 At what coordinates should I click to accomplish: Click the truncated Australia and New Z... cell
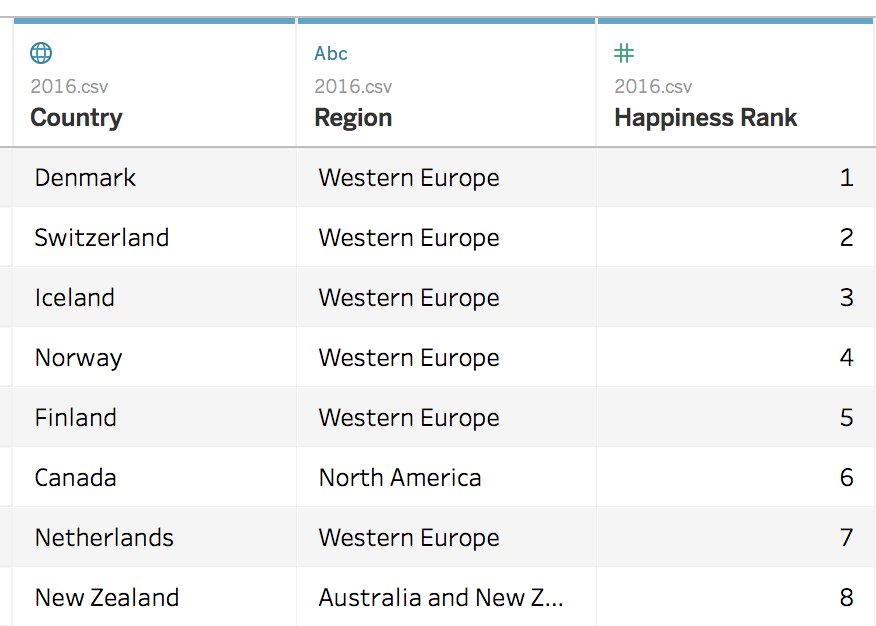click(x=441, y=598)
